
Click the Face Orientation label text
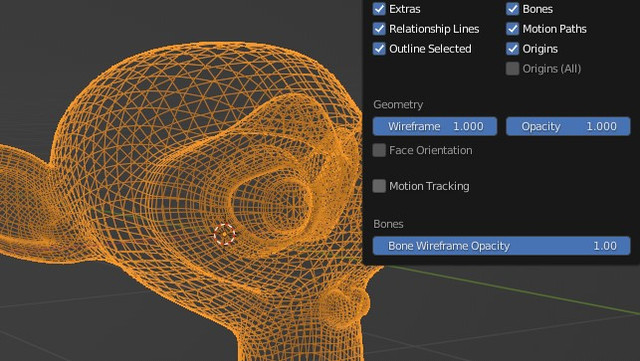431,150
